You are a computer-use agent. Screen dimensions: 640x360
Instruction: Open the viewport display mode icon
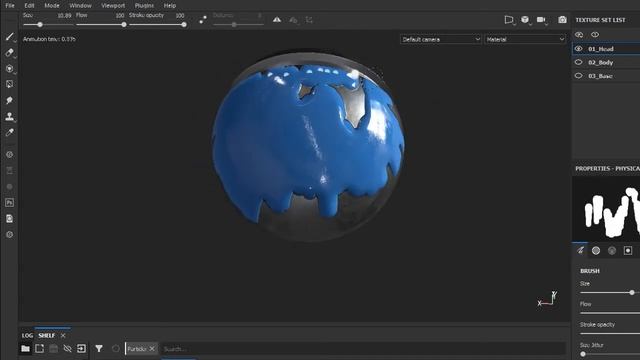tap(509, 20)
